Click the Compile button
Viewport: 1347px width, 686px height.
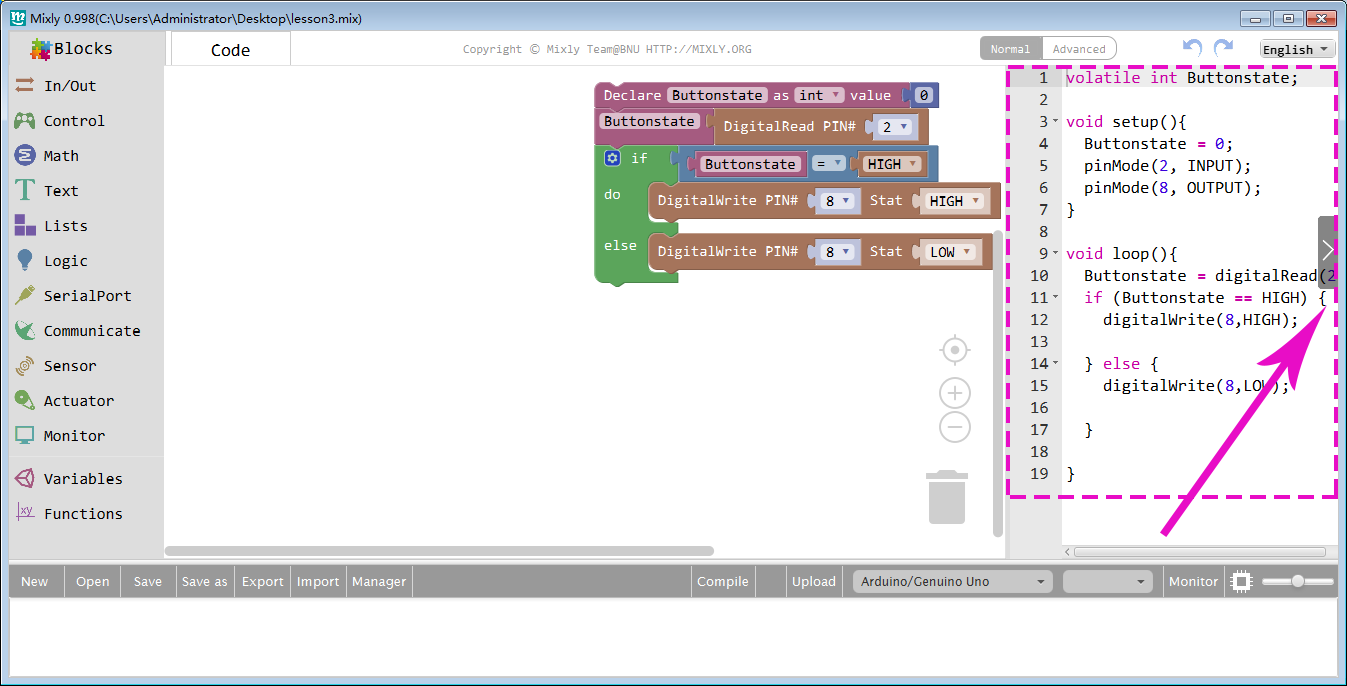point(723,581)
